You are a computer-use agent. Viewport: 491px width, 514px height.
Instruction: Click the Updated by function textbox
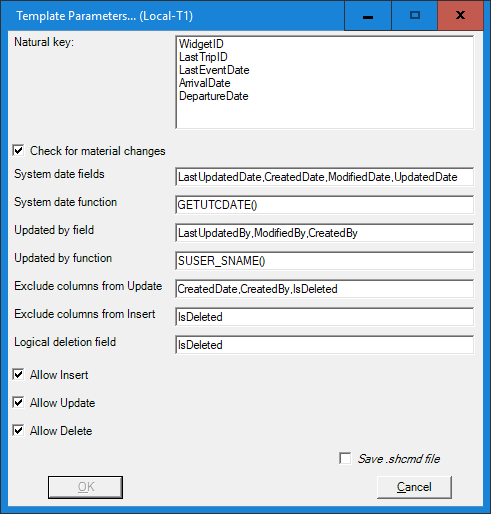[324, 261]
